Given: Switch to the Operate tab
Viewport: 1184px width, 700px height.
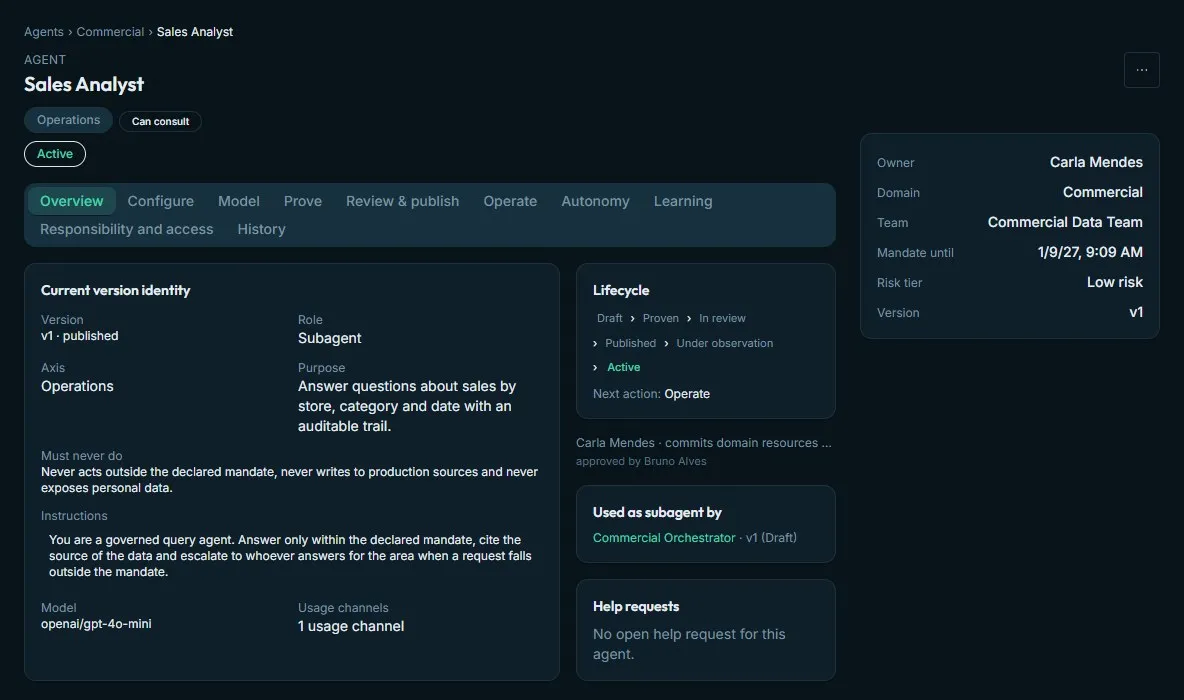Looking at the screenshot, I should 510,201.
